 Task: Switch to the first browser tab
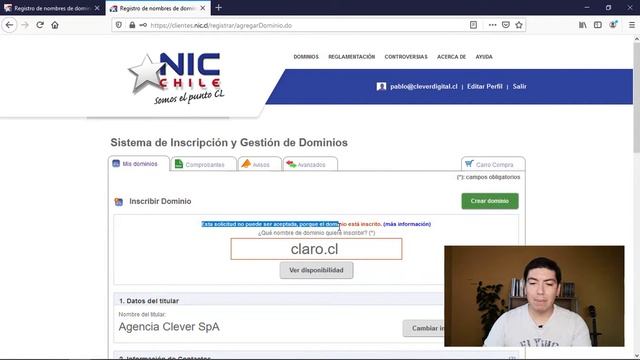pos(52,8)
